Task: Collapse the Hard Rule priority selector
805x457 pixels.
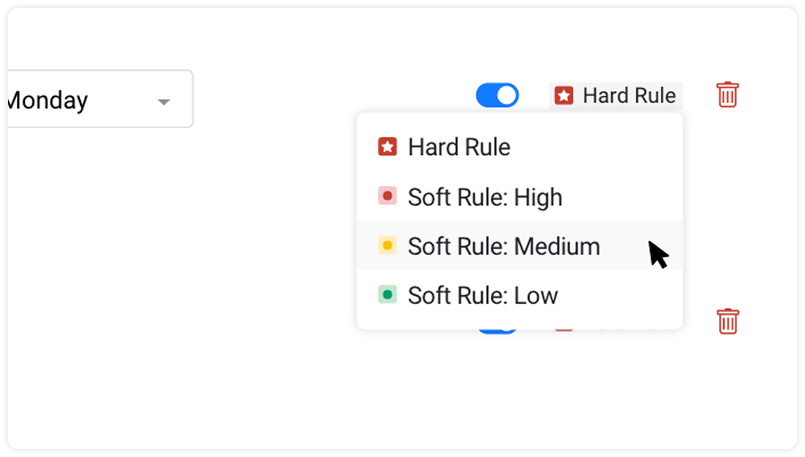Action: coord(616,96)
